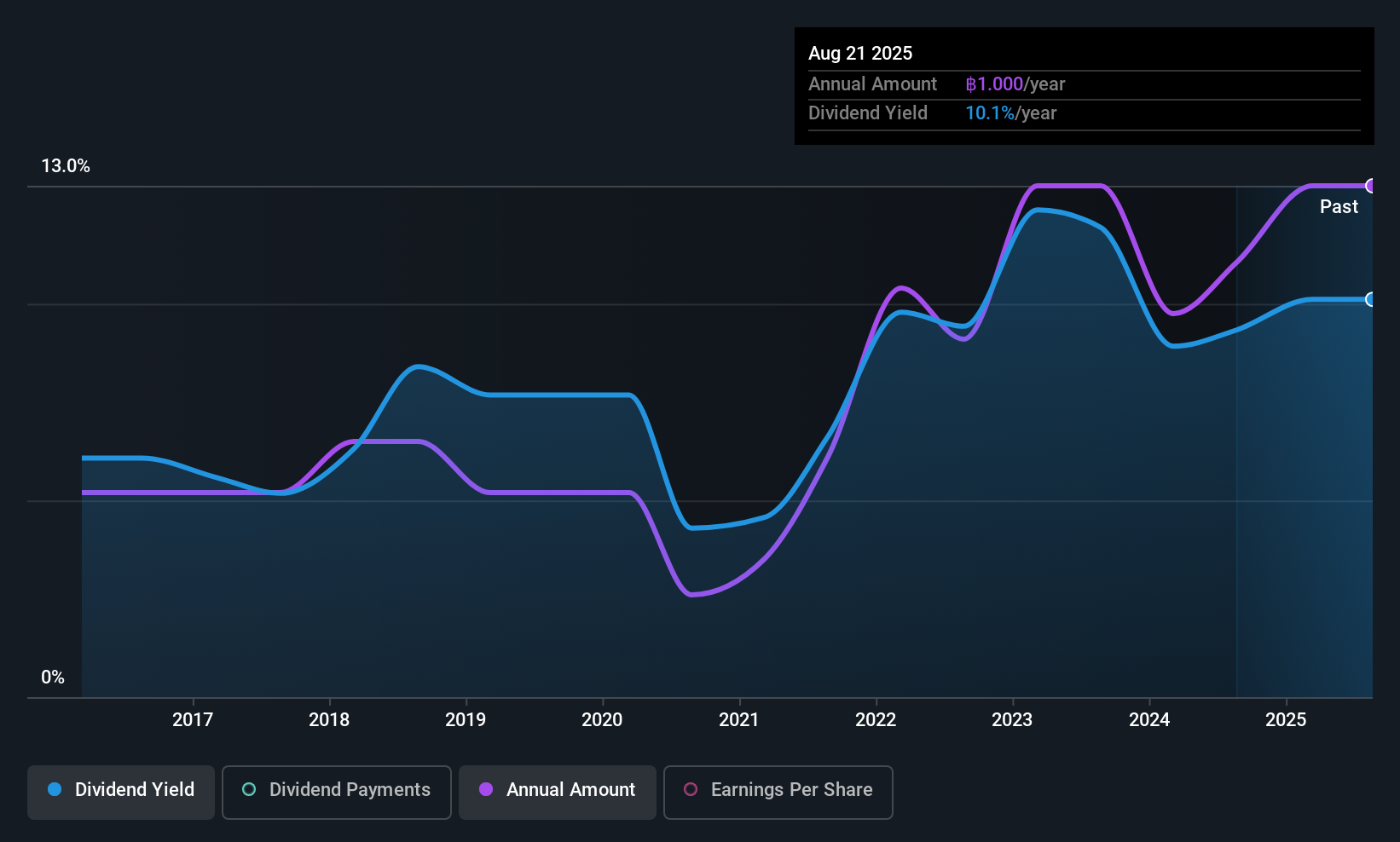Click the Dividend Payments legend button

tap(336, 791)
